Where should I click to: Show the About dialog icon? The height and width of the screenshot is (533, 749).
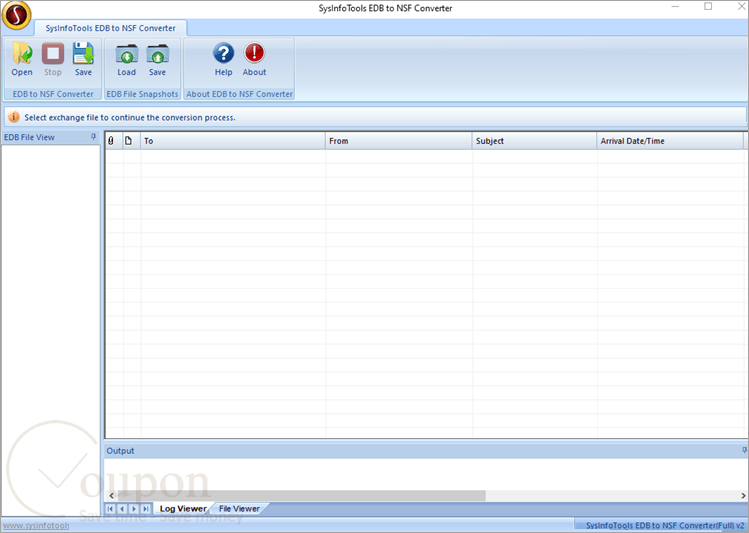click(254, 59)
